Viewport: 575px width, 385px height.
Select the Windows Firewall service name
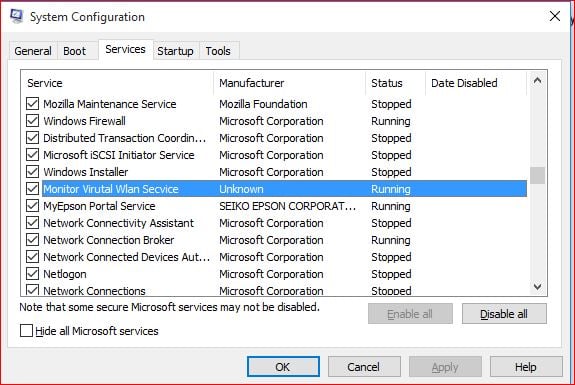[x=84, y=121]
